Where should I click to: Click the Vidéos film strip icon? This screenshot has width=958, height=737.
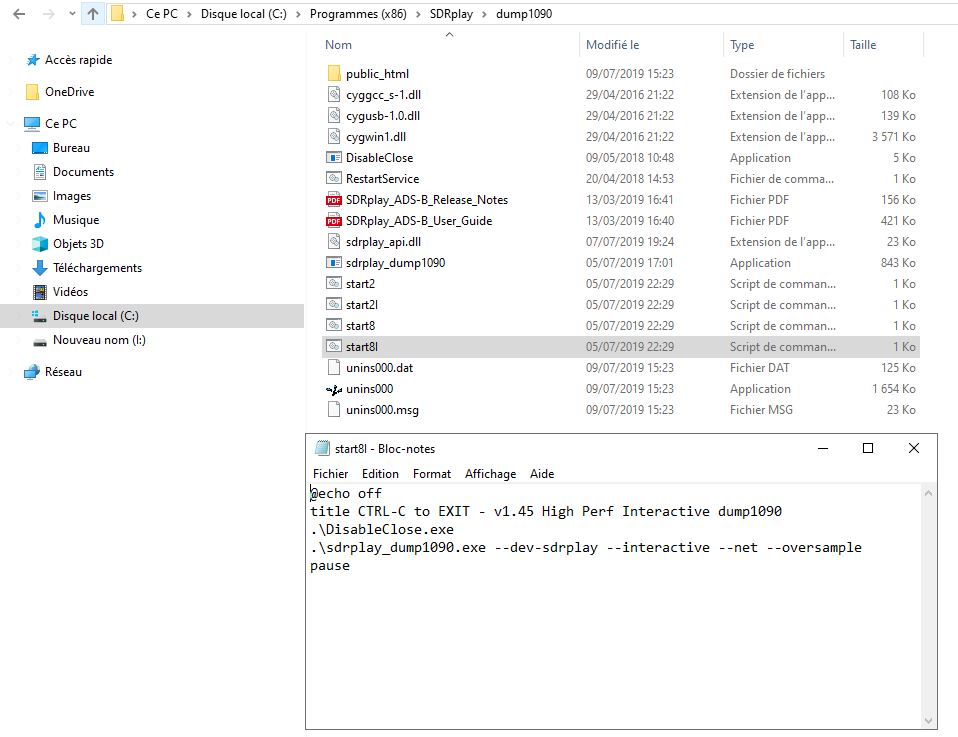click(40, 292)
